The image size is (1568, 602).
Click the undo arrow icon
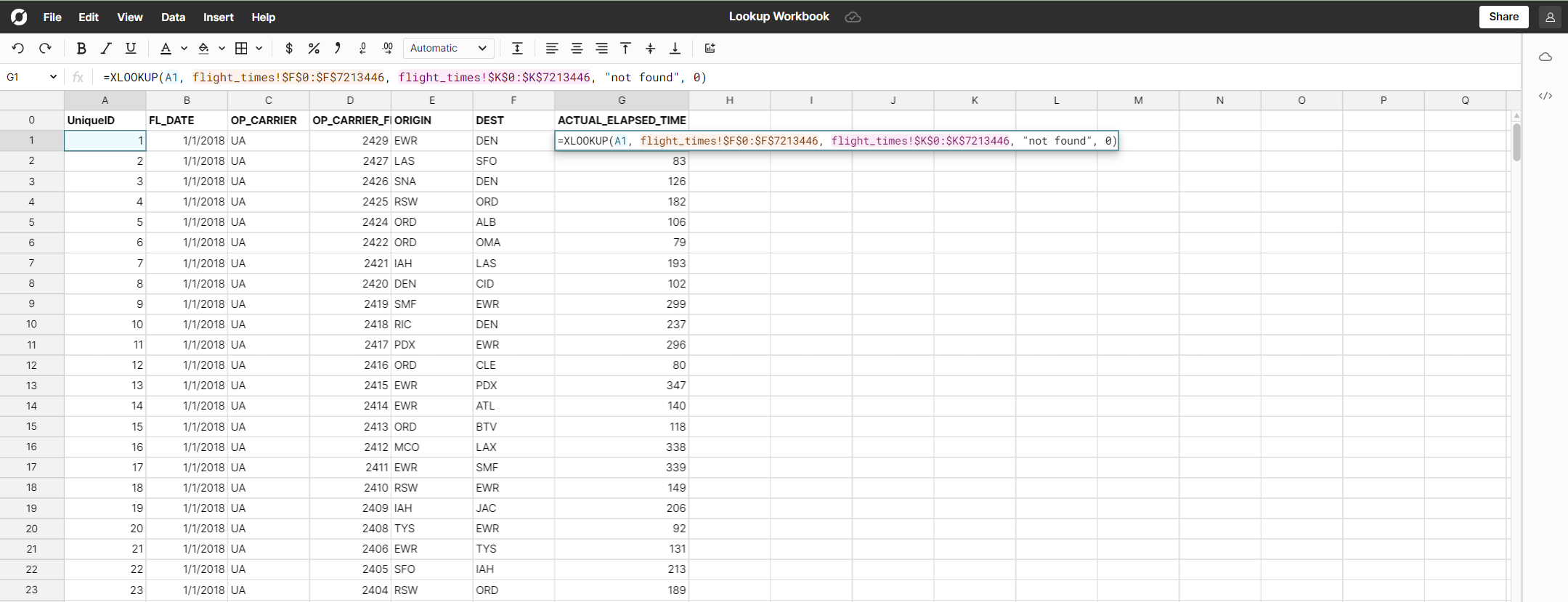tap(18, 49)
